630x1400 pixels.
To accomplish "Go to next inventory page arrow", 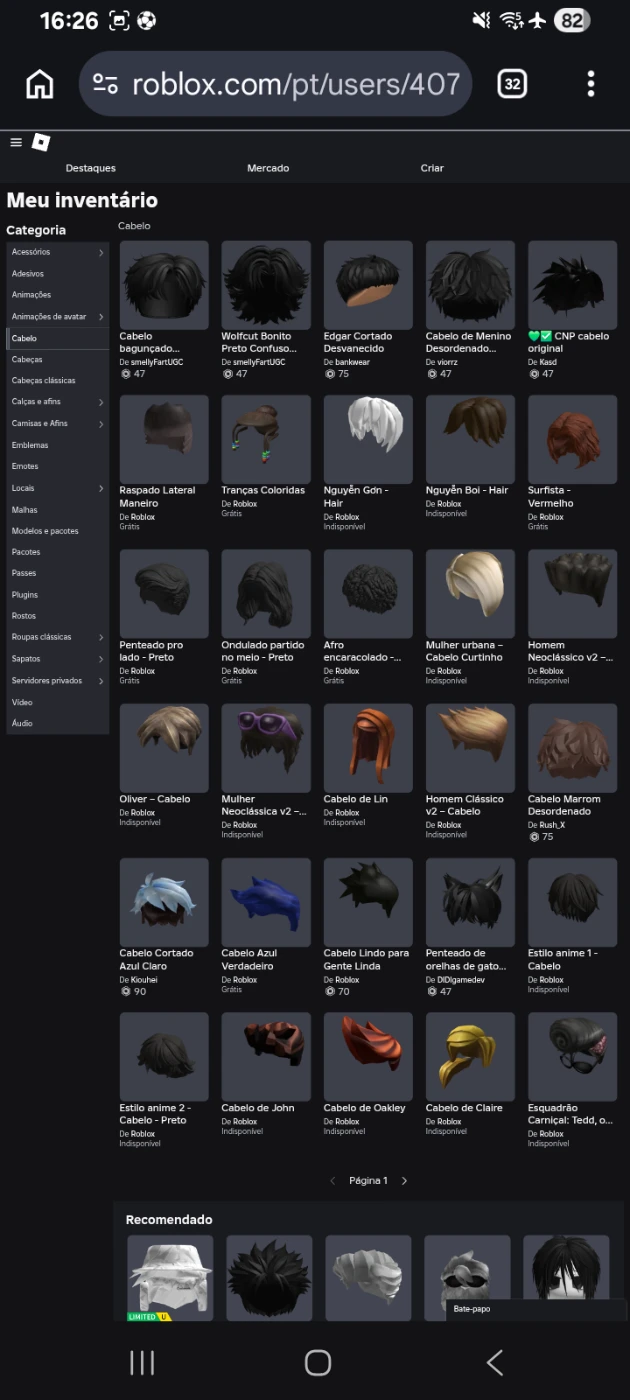I will 404,1181.
